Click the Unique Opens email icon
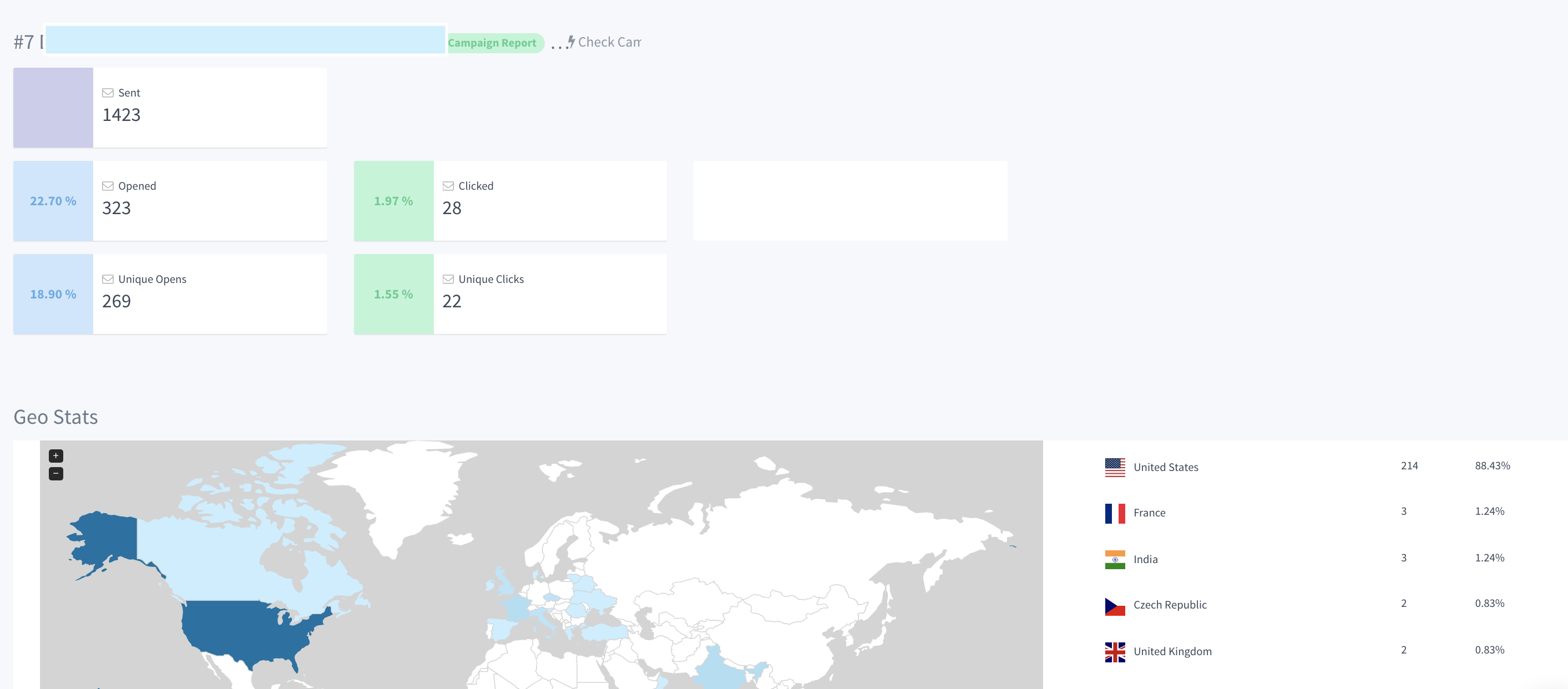Image resolution: width=1568 pixels, height=689 pixels. [108, 278]
